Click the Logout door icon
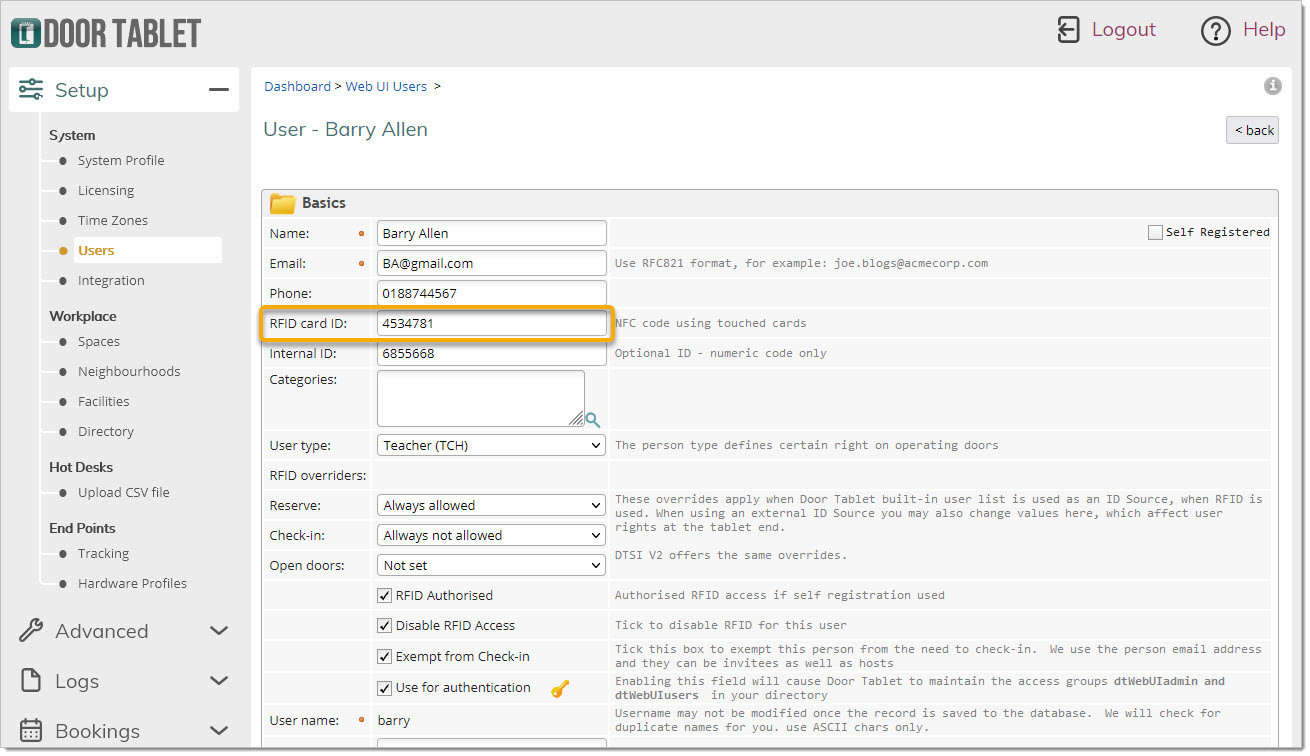Viewport: 1310px width, 756px height. click(1068, 30)
